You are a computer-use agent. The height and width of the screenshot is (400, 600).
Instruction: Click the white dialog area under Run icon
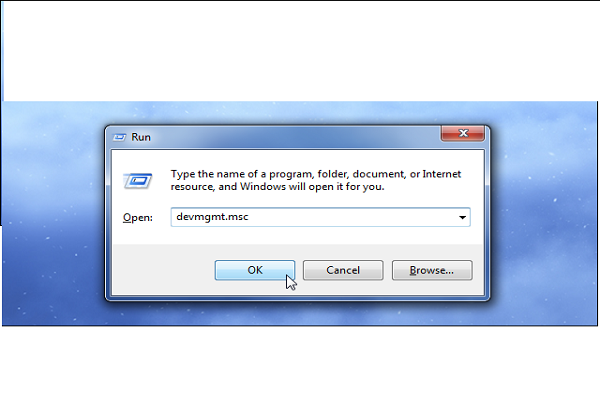(138, 200)
